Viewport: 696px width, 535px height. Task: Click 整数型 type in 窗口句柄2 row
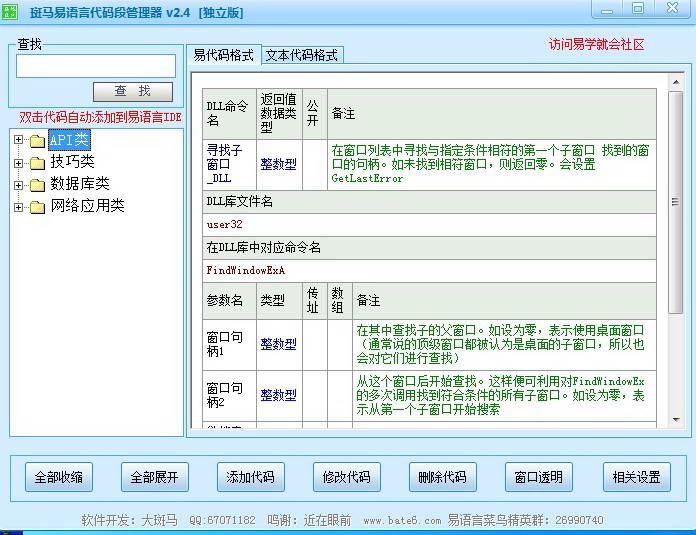tap(278, 395)
